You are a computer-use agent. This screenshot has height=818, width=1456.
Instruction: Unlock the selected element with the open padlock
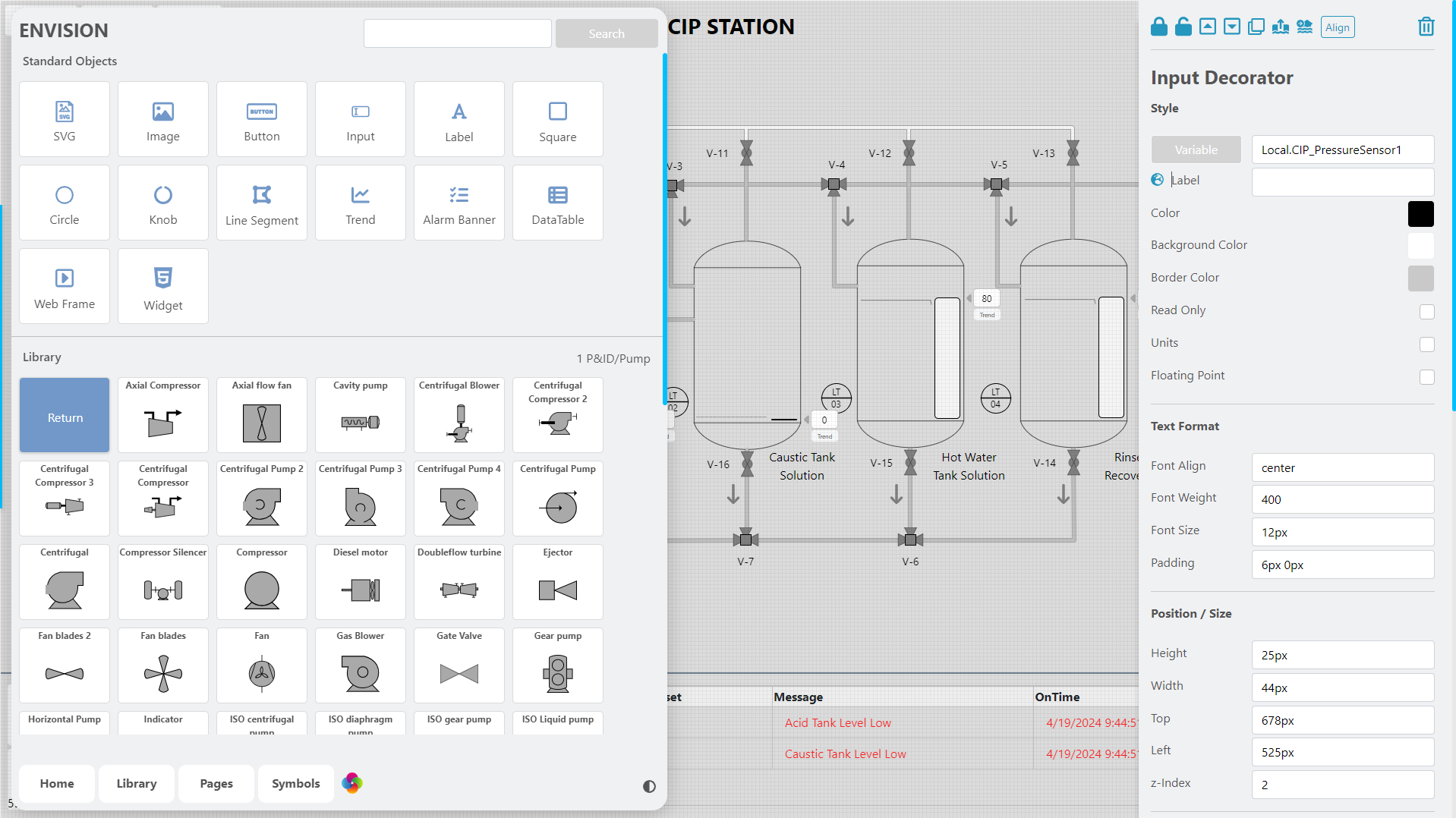1183,27
